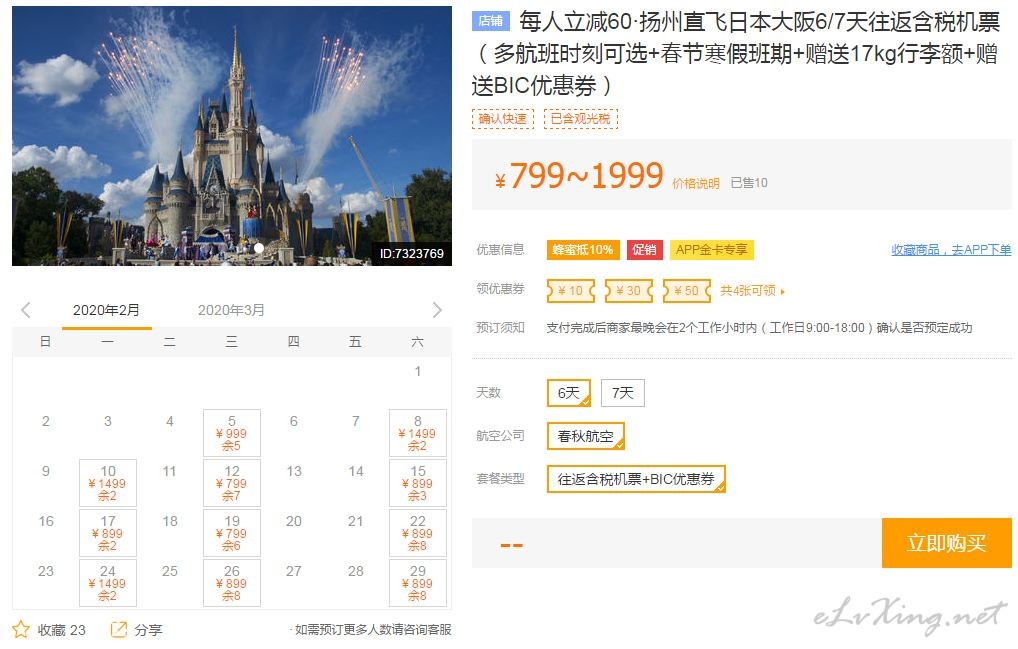Claim the ¥50 coupon
This screenshot has height=649, width=1018.
(x=686, y=291)
